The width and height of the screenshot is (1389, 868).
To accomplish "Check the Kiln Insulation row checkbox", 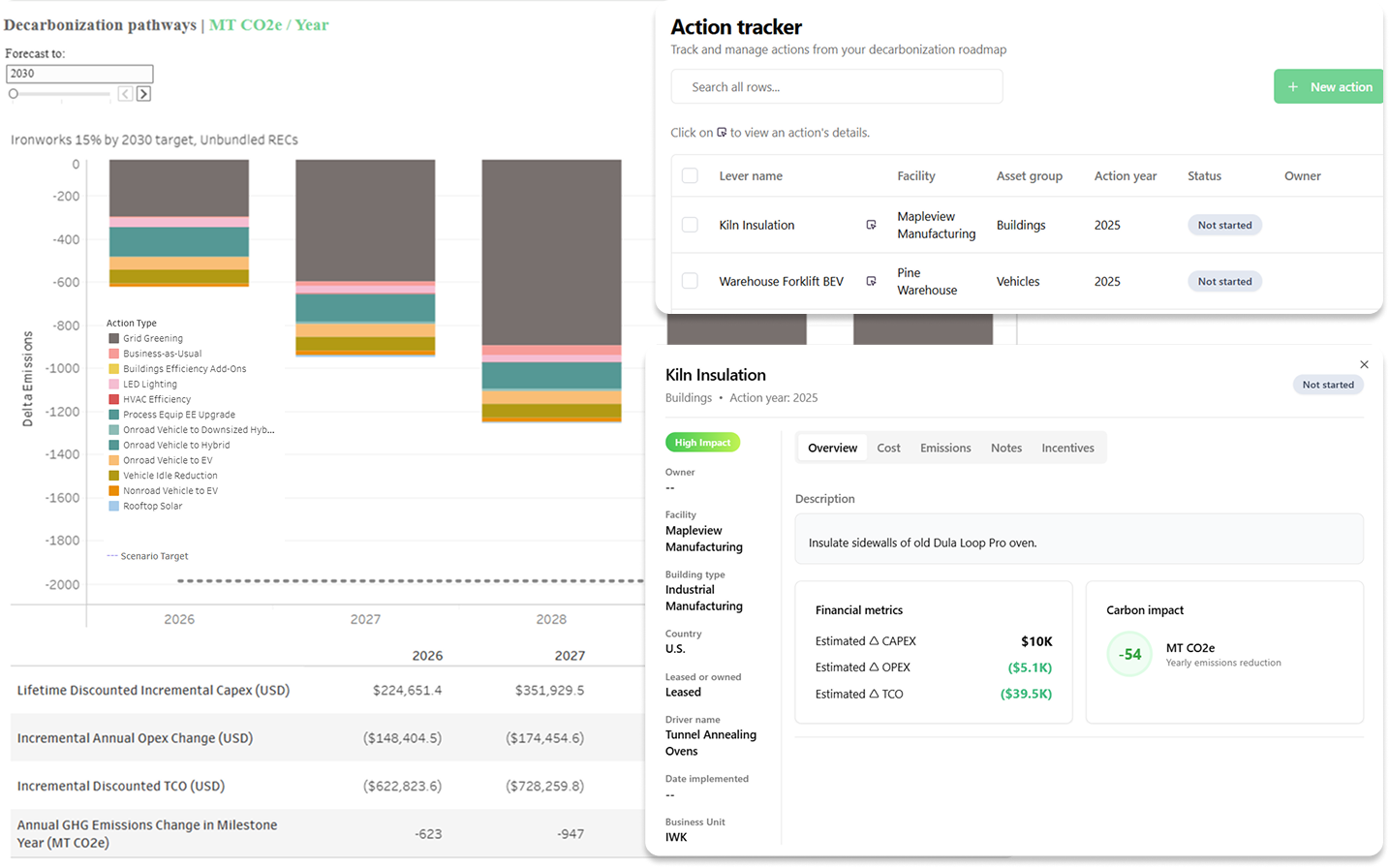I will pos(690,225).
